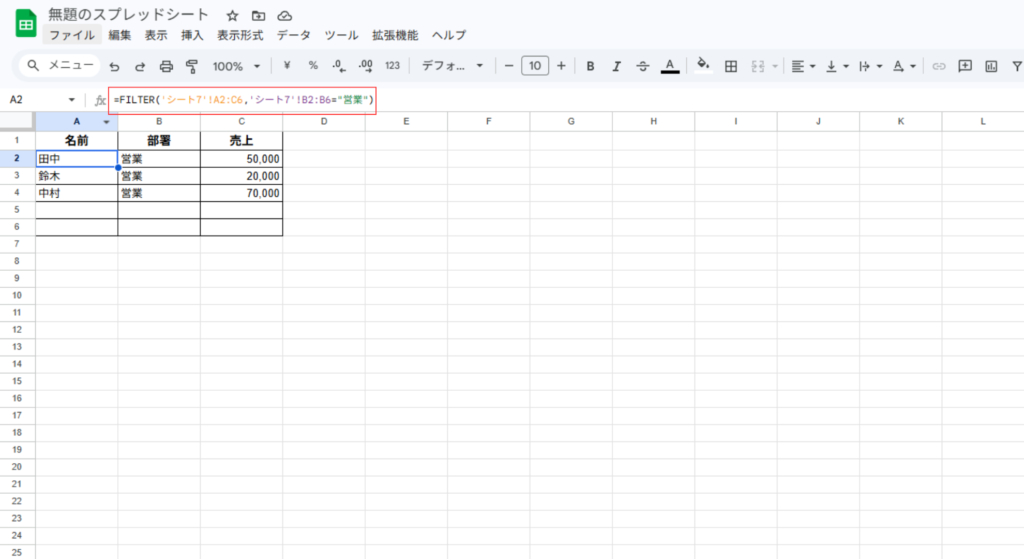Toggle italic formatting
The image size is (1024, 559).
pyautogui.click(x=616, y=66)
